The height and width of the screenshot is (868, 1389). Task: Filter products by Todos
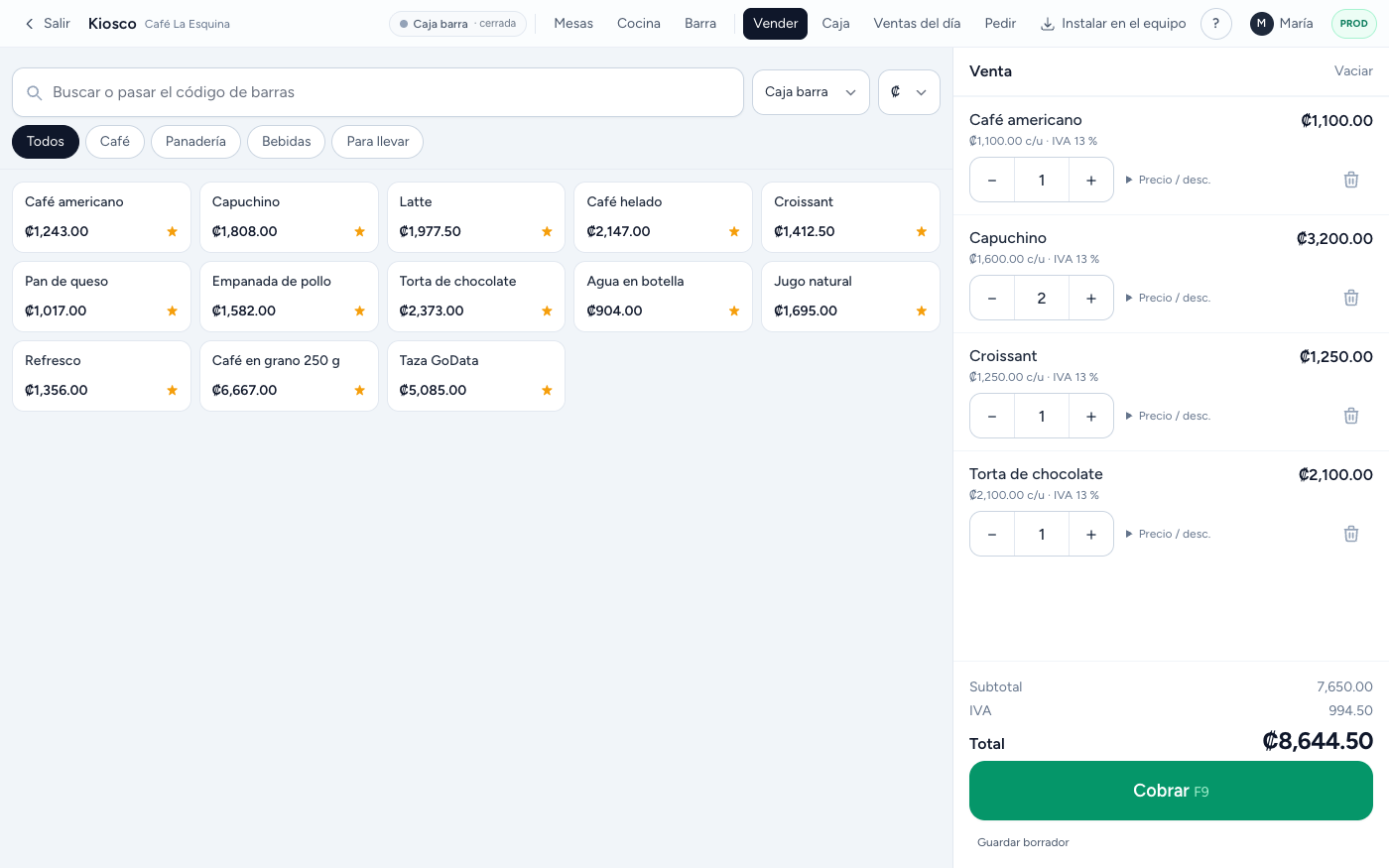point(46,142)
